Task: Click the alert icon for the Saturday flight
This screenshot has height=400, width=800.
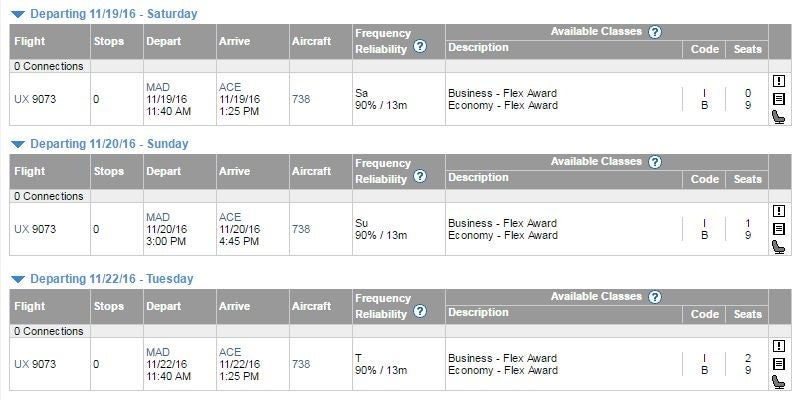Action: (779, 81)
